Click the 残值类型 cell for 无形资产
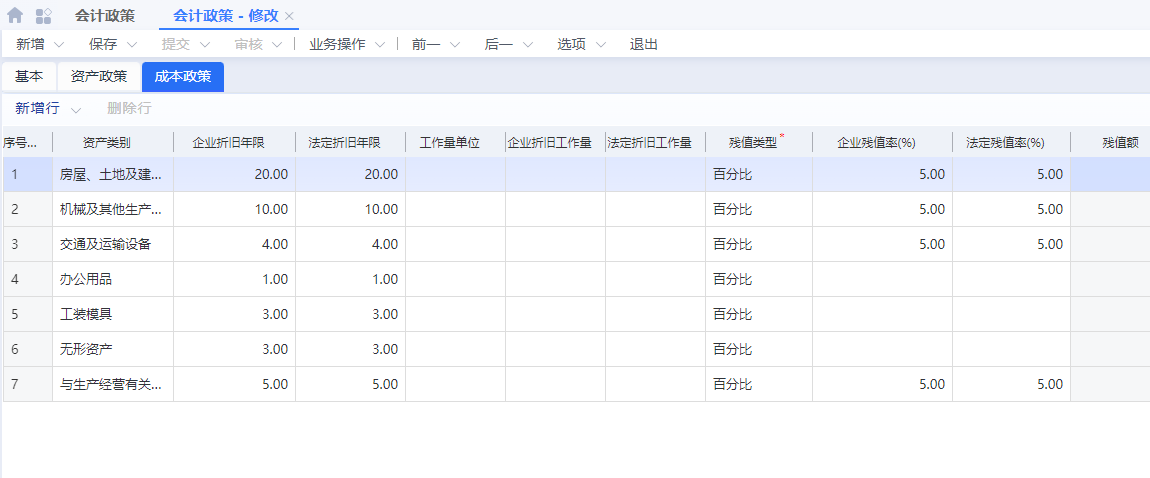Image resolution: width=1150 pixels, height=478 pixels. click(757, 349)
